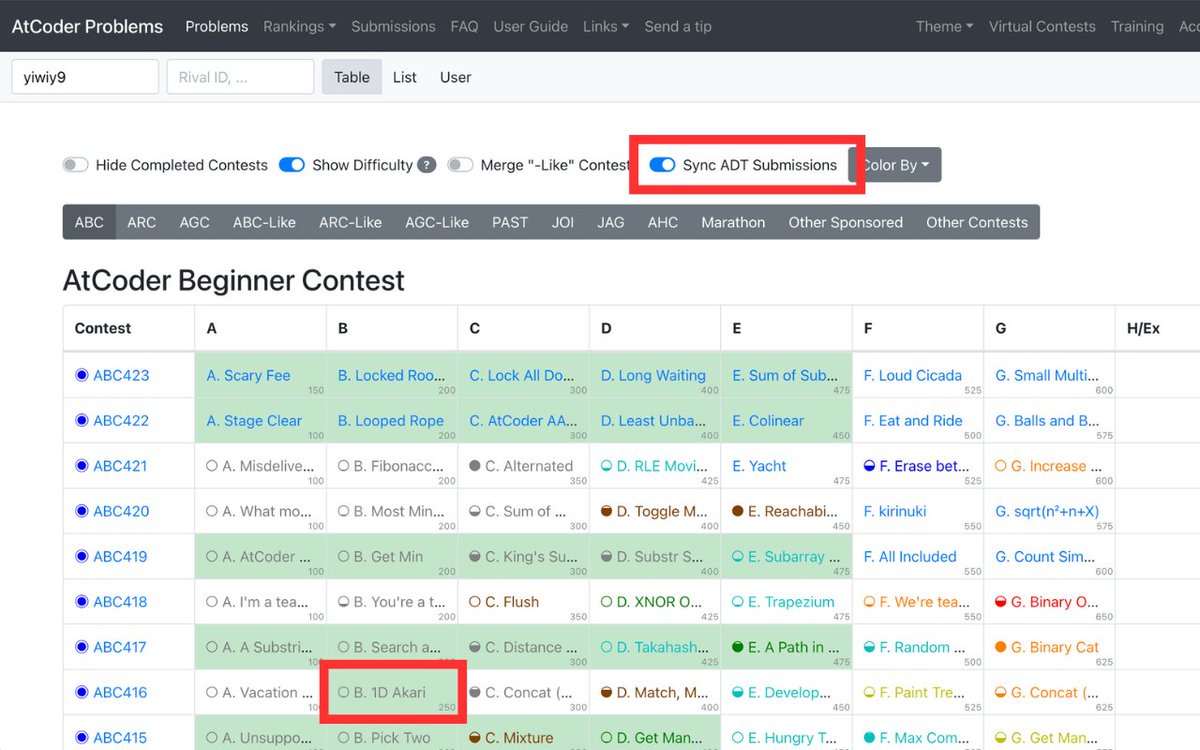The height and width of the screenshot is (750, 1200).
Task: Click the blue circle icon beside ABC418
Action: (82, 602)
